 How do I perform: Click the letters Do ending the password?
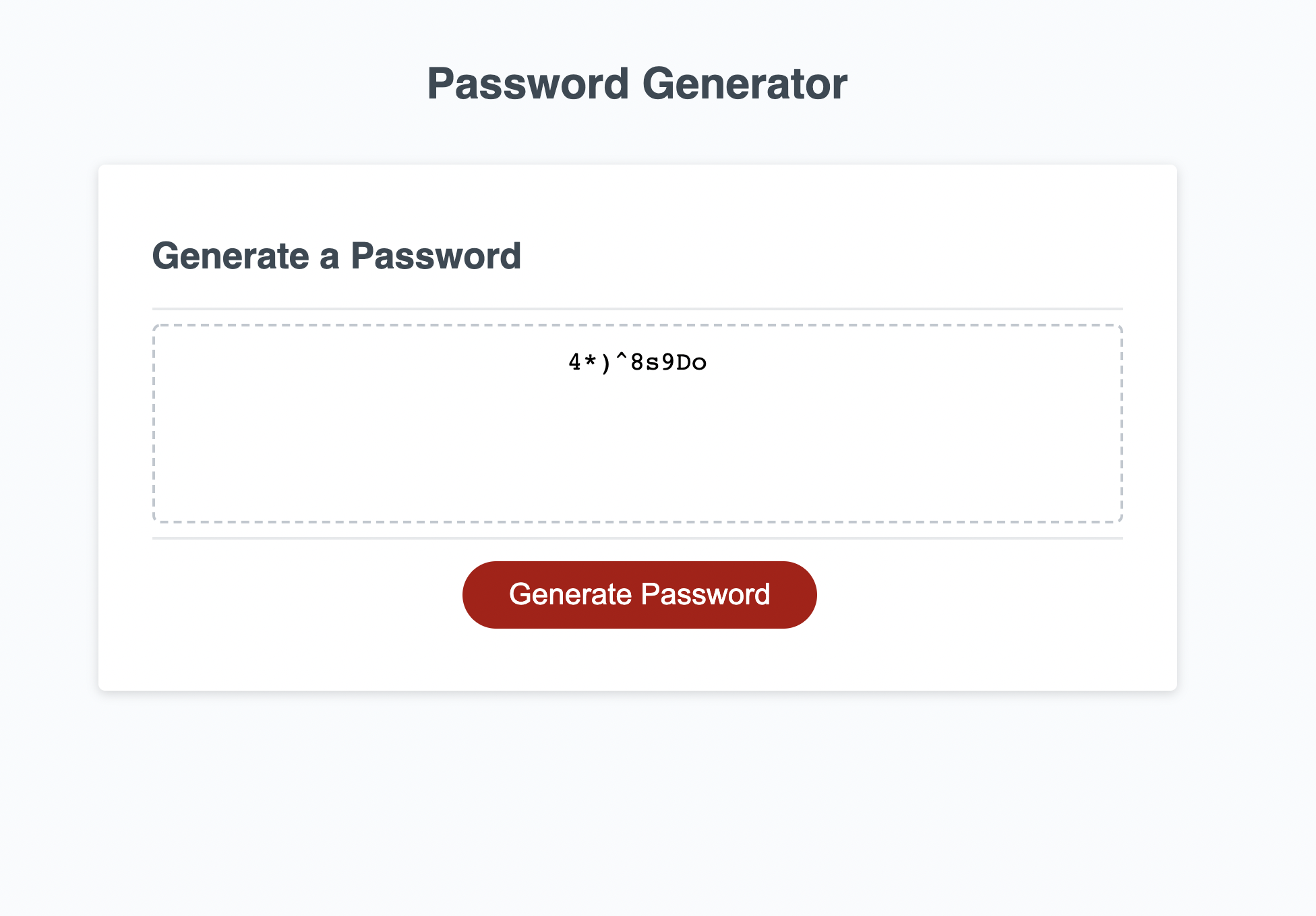pyautogui.click(x=691, y=363)
